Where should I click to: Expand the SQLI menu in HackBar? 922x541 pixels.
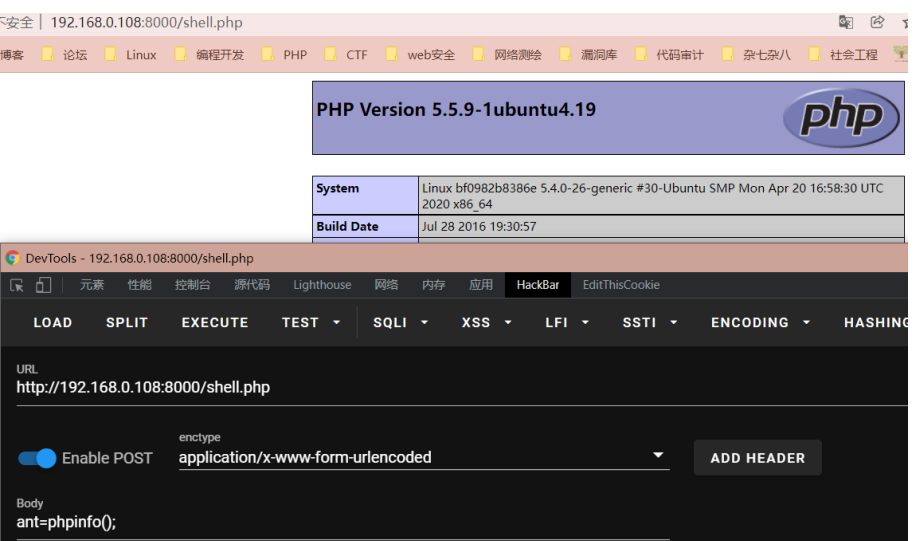400,322
